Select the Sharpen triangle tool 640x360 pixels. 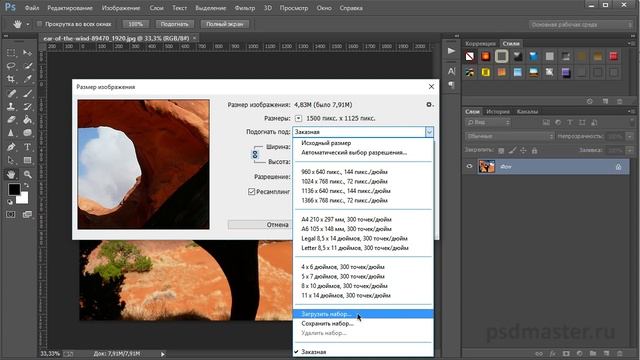pos(11,133)
